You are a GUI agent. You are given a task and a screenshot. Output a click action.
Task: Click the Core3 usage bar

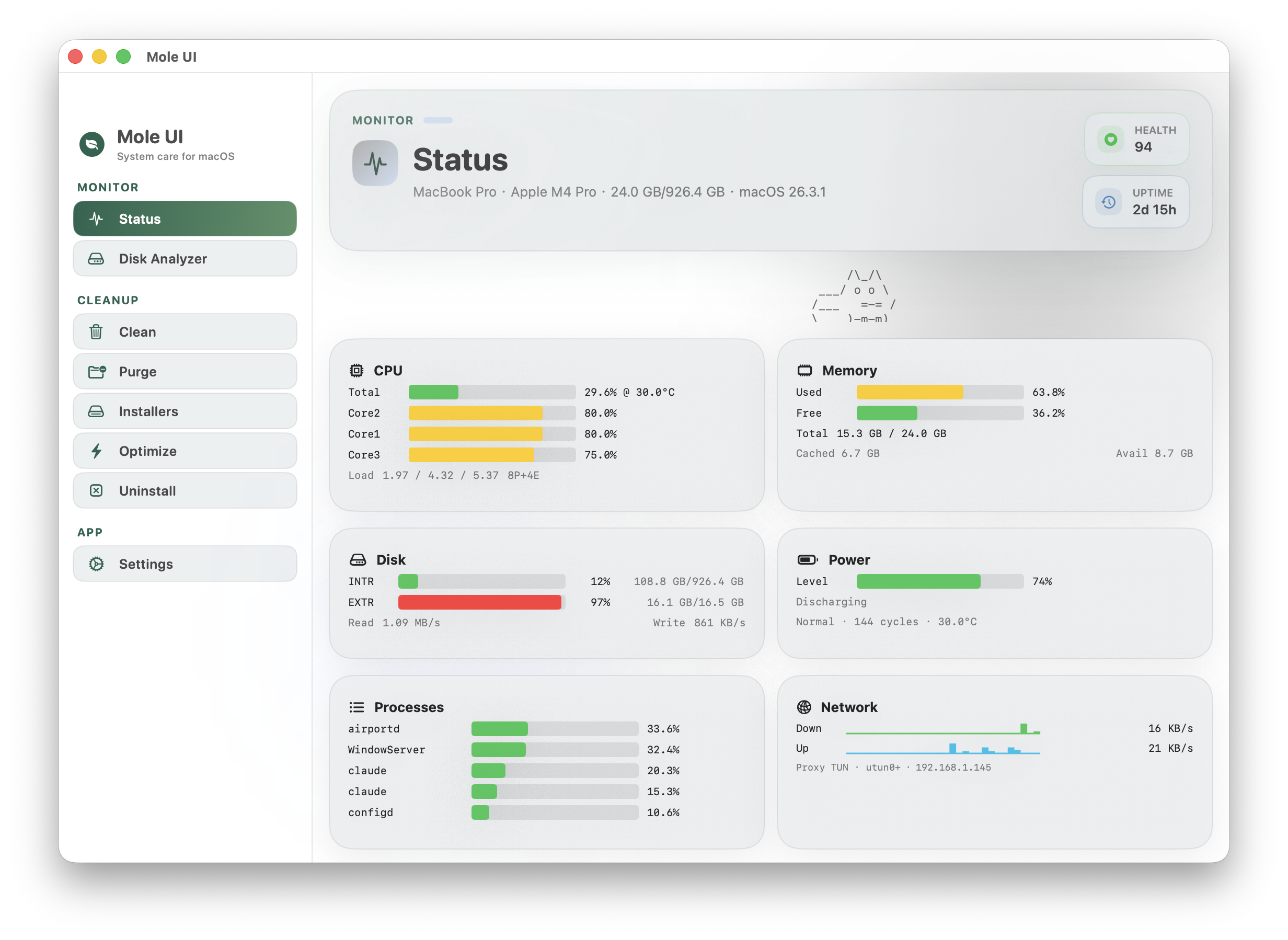[492, 455]
